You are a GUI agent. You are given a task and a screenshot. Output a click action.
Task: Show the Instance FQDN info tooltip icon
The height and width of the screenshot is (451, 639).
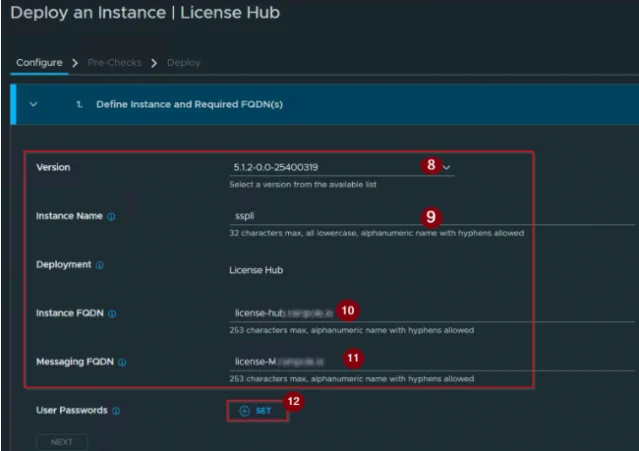pos(112,314)
